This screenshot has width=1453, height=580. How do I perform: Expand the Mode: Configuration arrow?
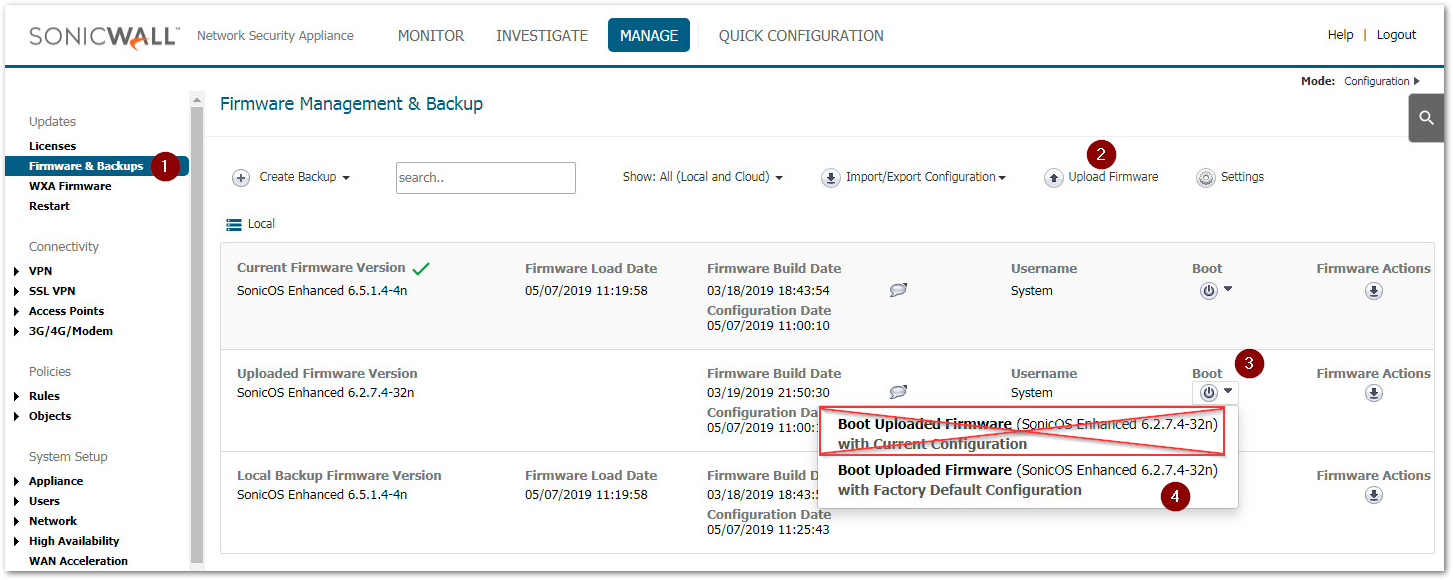[x=1416, y=81]
